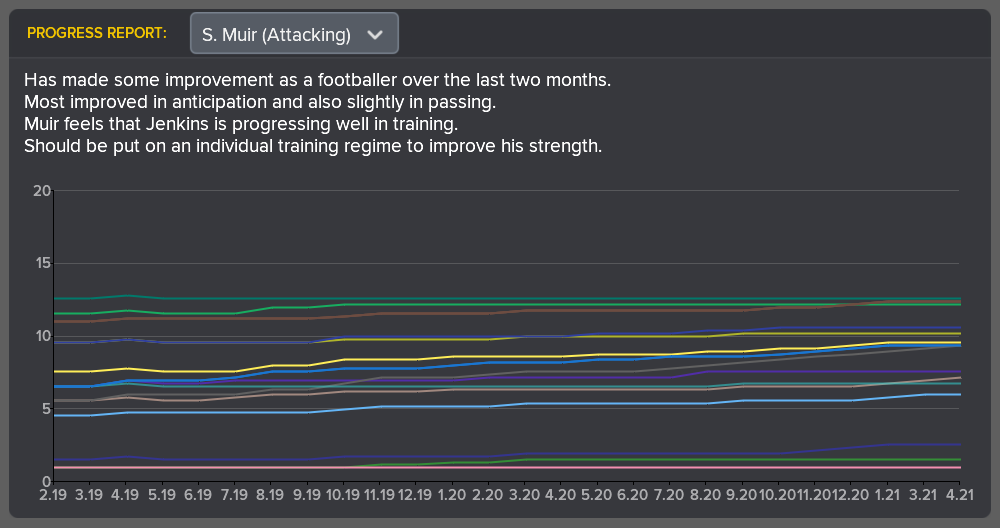The height and width of the screenshot is (528, 1000).
Task: Click the 9.19 month marker on chart
Action: click(x=307, y=495)
